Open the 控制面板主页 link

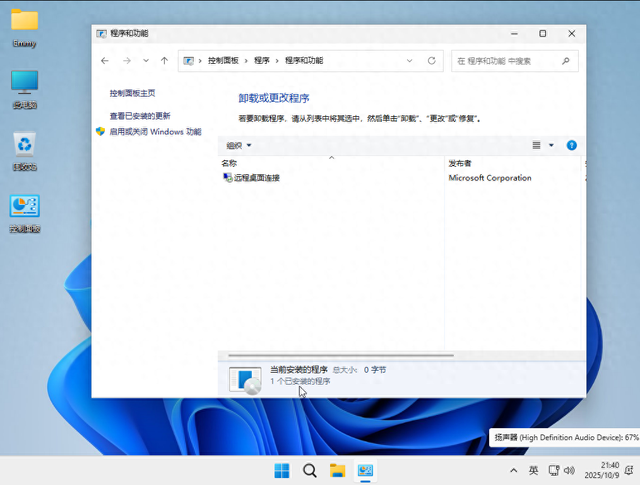(132, 93)
